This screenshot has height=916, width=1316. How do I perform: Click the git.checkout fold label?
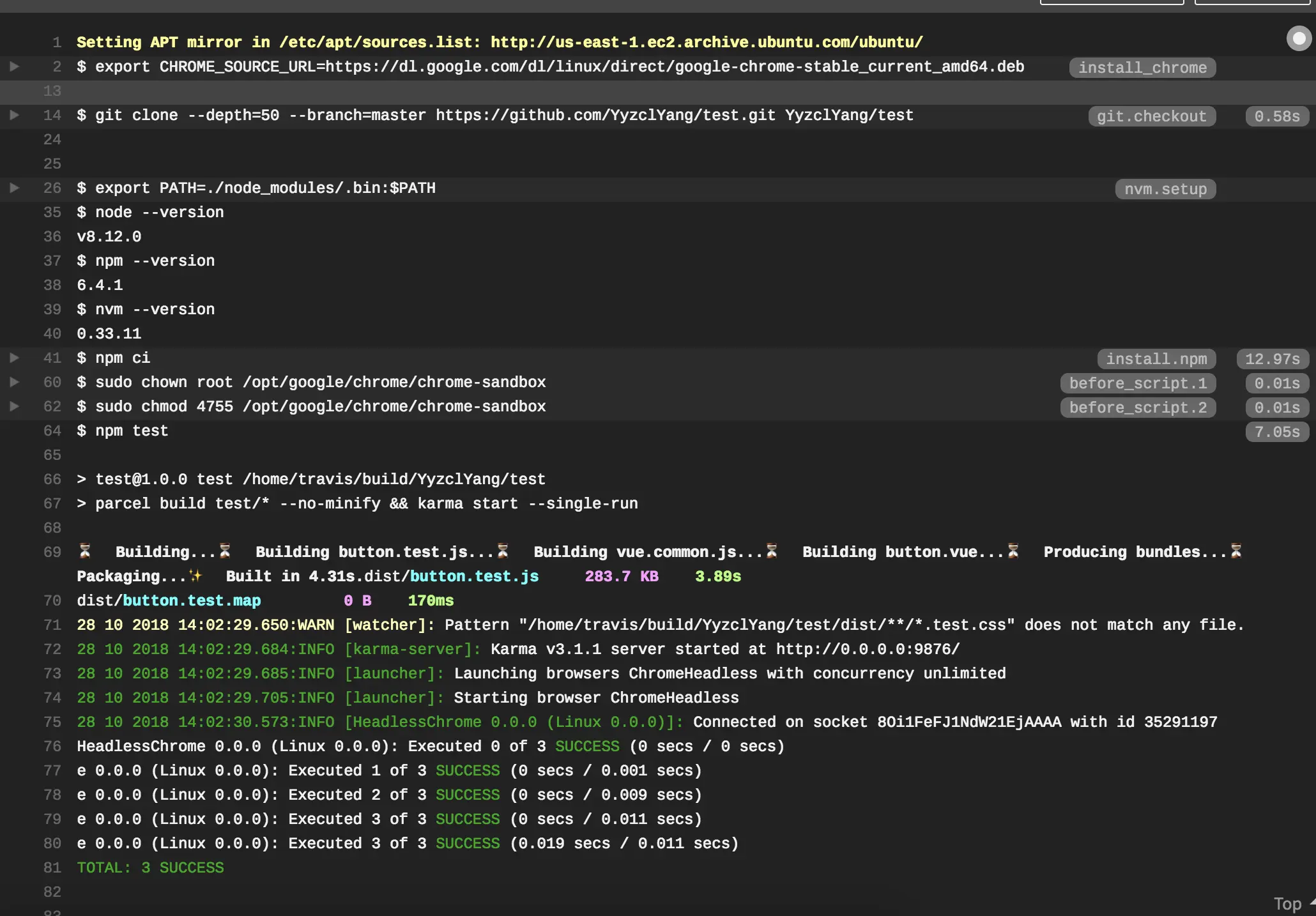pos(1151,116)
